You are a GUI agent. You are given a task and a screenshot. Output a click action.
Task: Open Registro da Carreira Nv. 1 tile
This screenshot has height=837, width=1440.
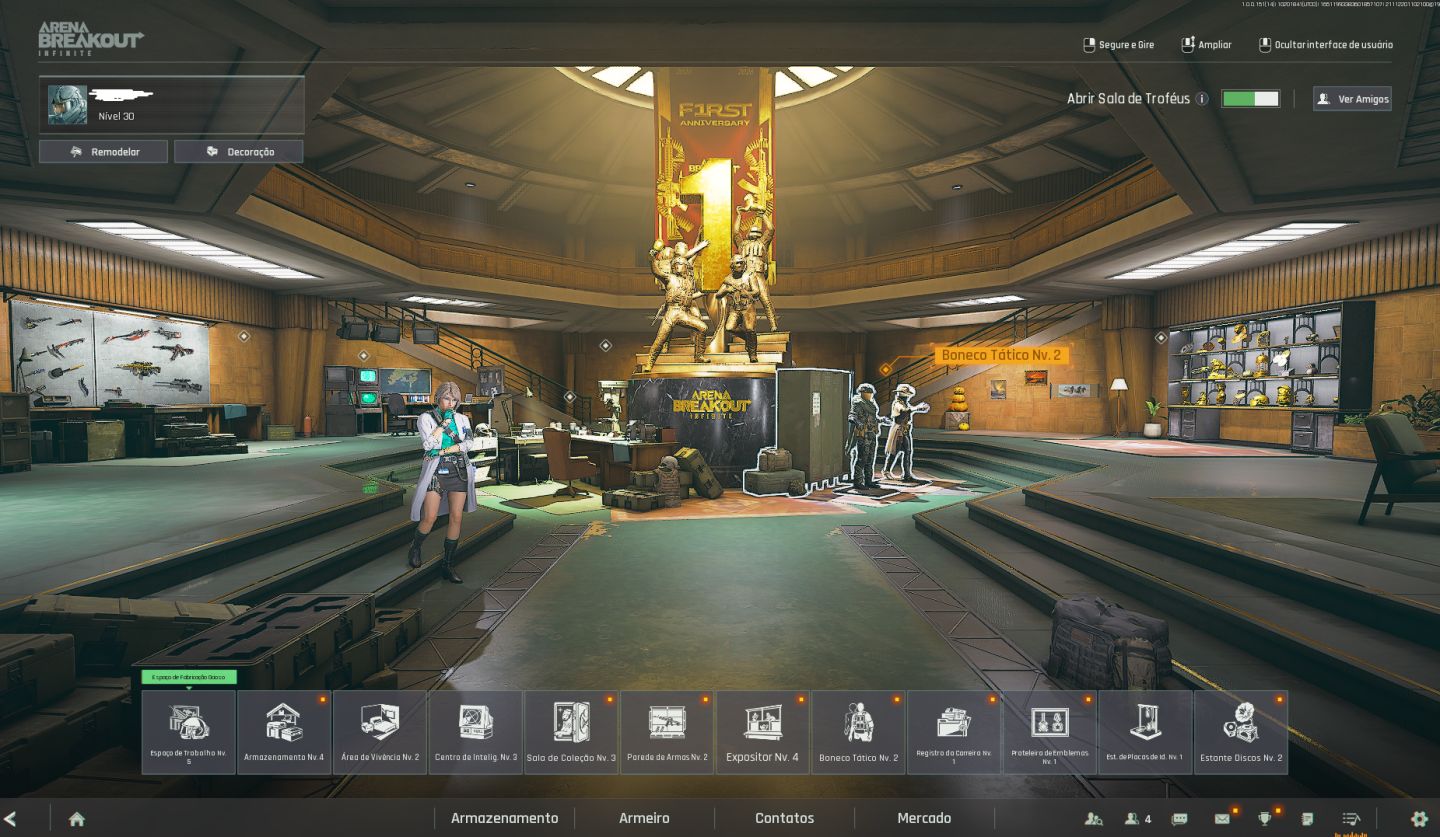click(x=954, y=732)
